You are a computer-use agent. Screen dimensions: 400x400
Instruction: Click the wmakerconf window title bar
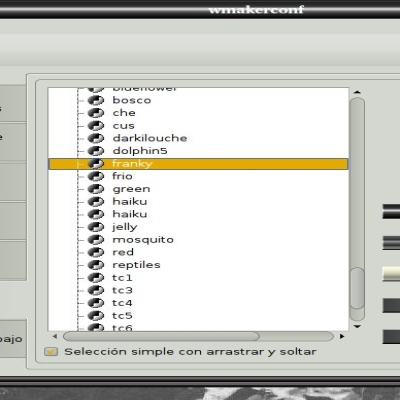[200, 9]
